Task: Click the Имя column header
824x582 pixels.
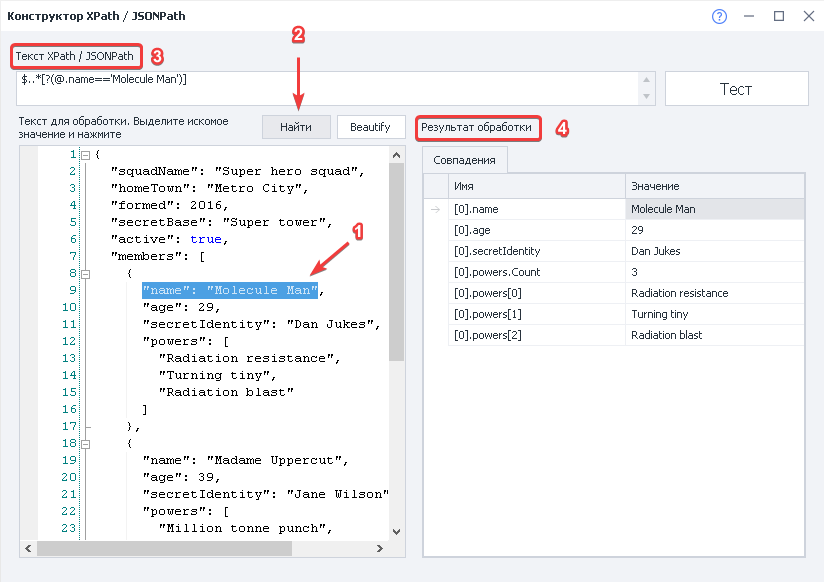Action: [537, 186]
